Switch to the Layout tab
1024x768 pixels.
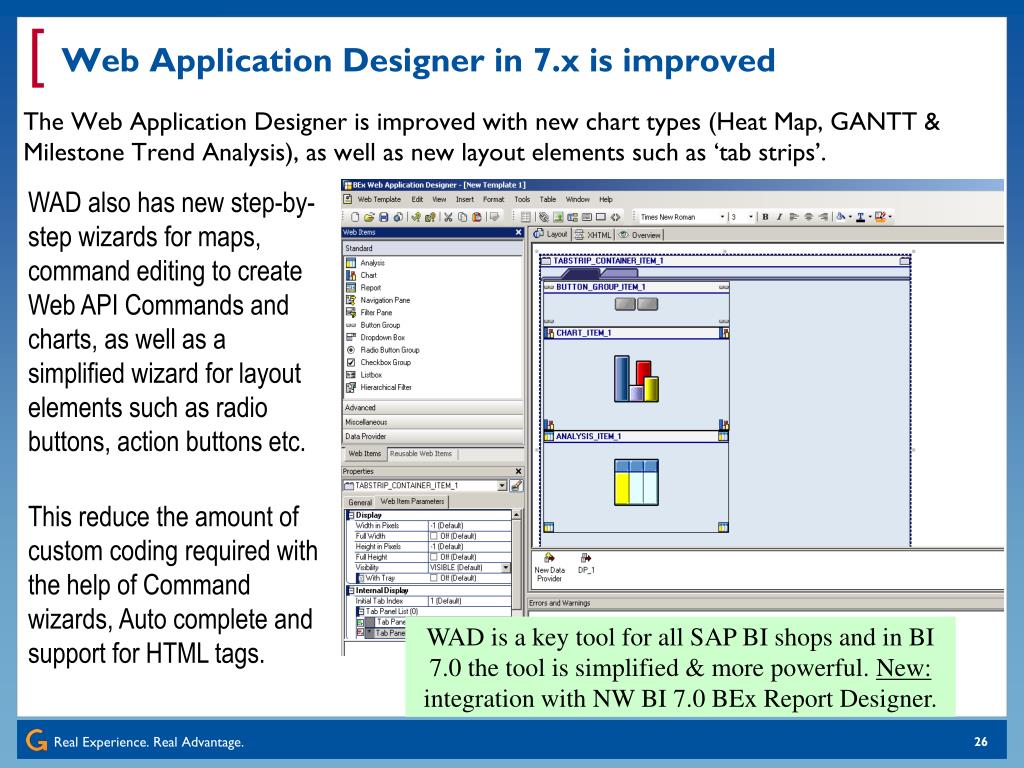[x=551, y=234]
